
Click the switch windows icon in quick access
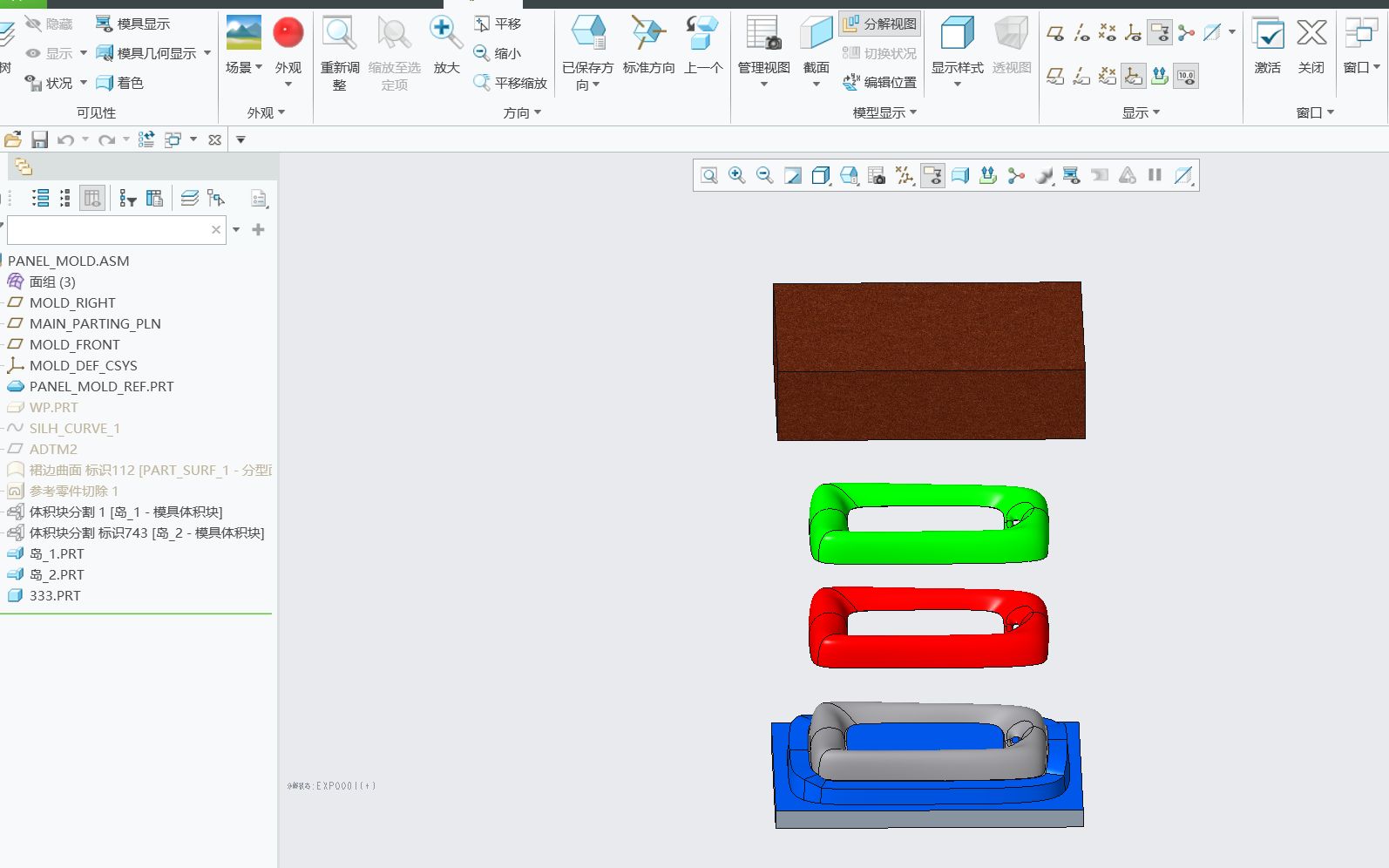pos(173,139)
